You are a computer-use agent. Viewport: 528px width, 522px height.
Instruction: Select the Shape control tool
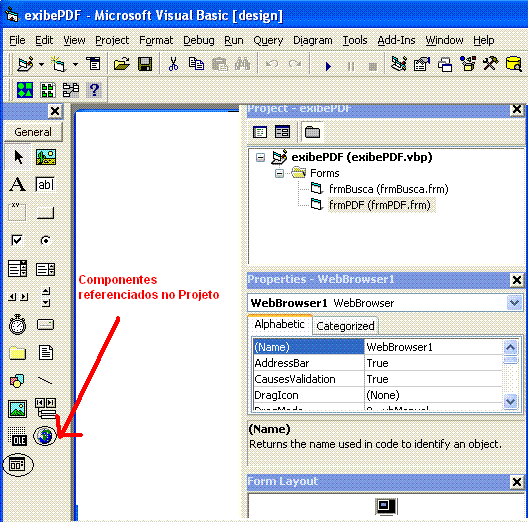pos(17,381)
